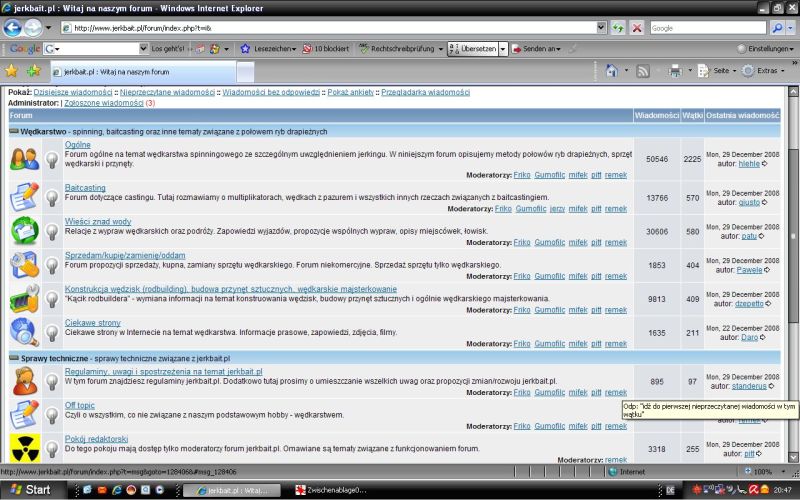The width and height of the screenshot is (800, 500).
Task: Click the RSS feeds toolbar icon
Action: pyautogui.click(x=644, y=71)
